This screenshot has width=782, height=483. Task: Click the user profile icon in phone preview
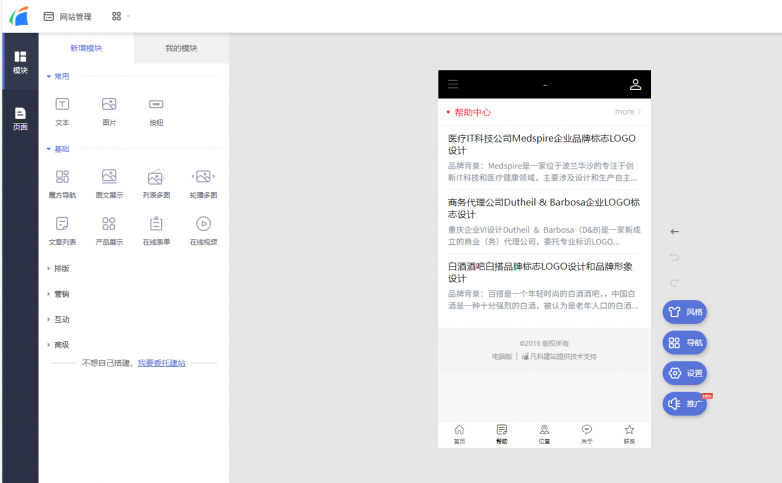(x=635, y=85)
